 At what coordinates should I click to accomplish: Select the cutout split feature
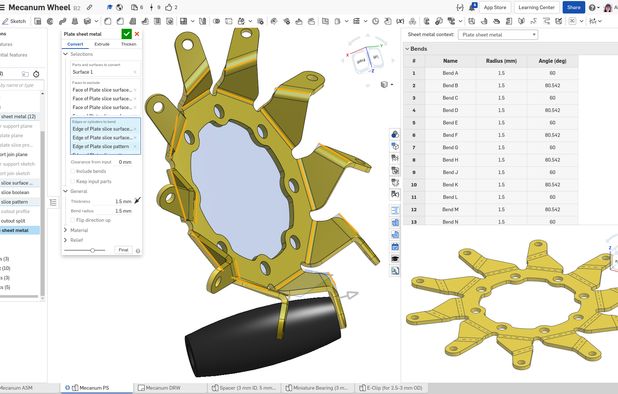pyautogui.click(x=13, y=221)
